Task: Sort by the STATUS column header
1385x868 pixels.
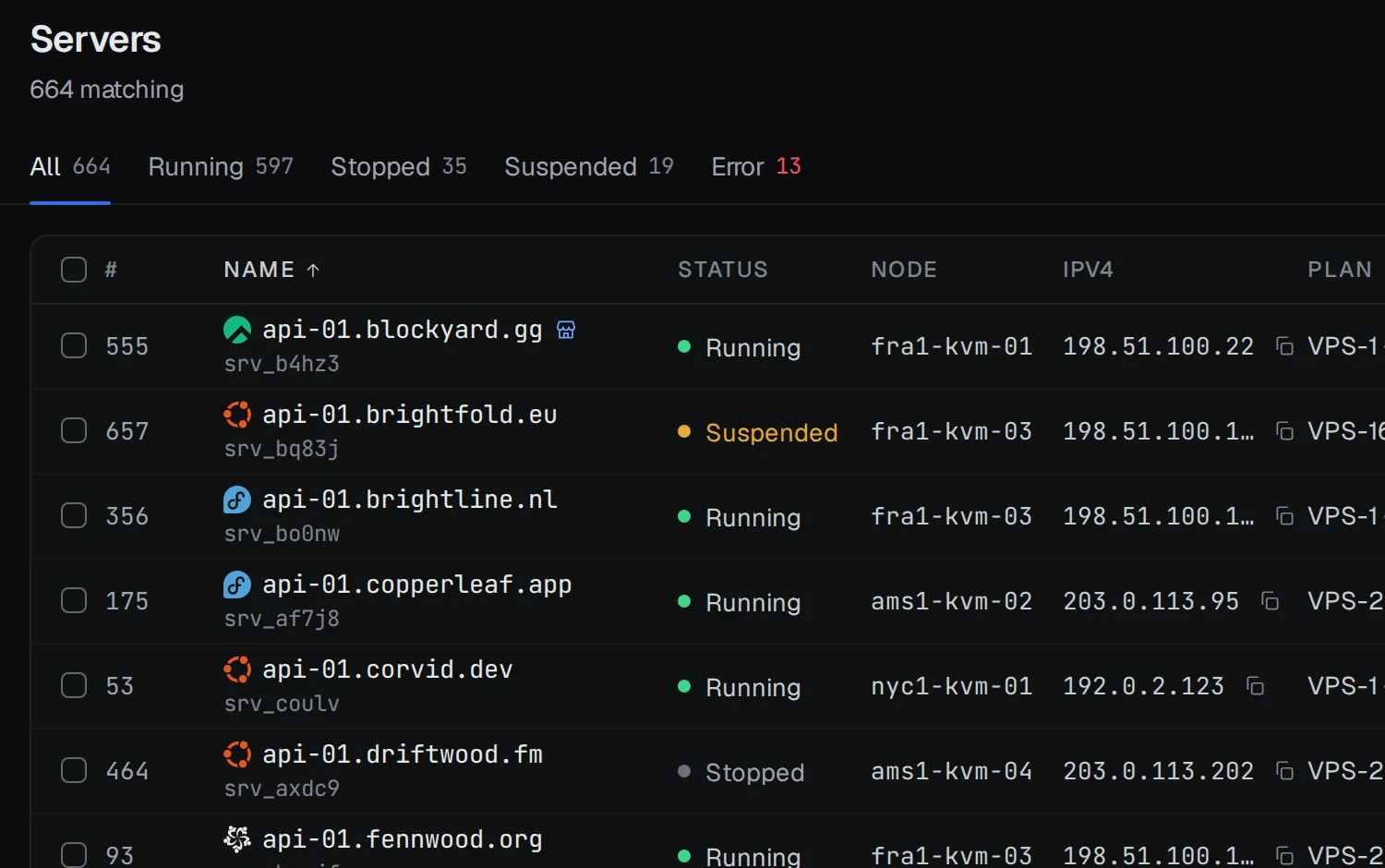Action: 723,270
